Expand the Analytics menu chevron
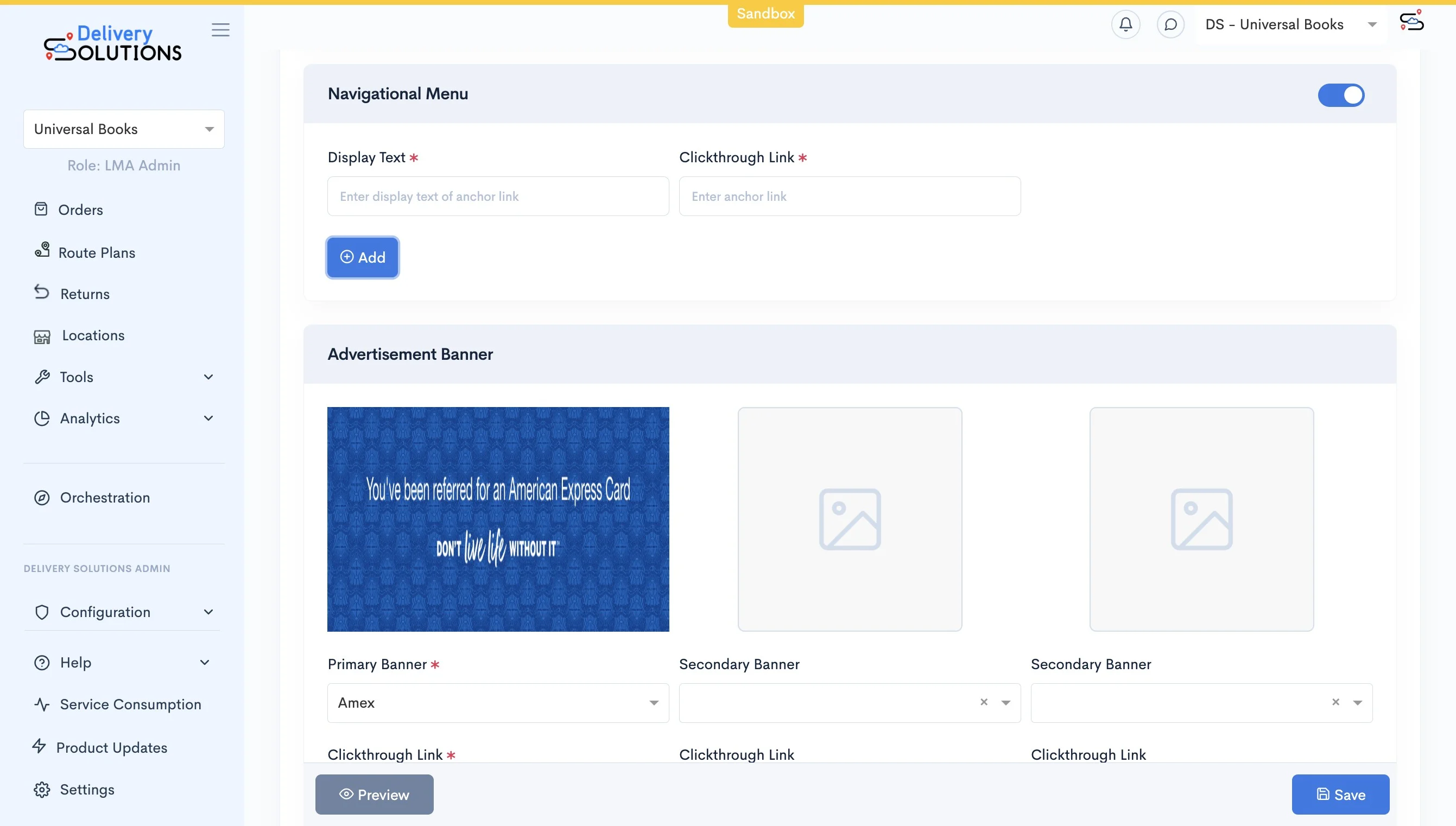 (x=208, y=418)
